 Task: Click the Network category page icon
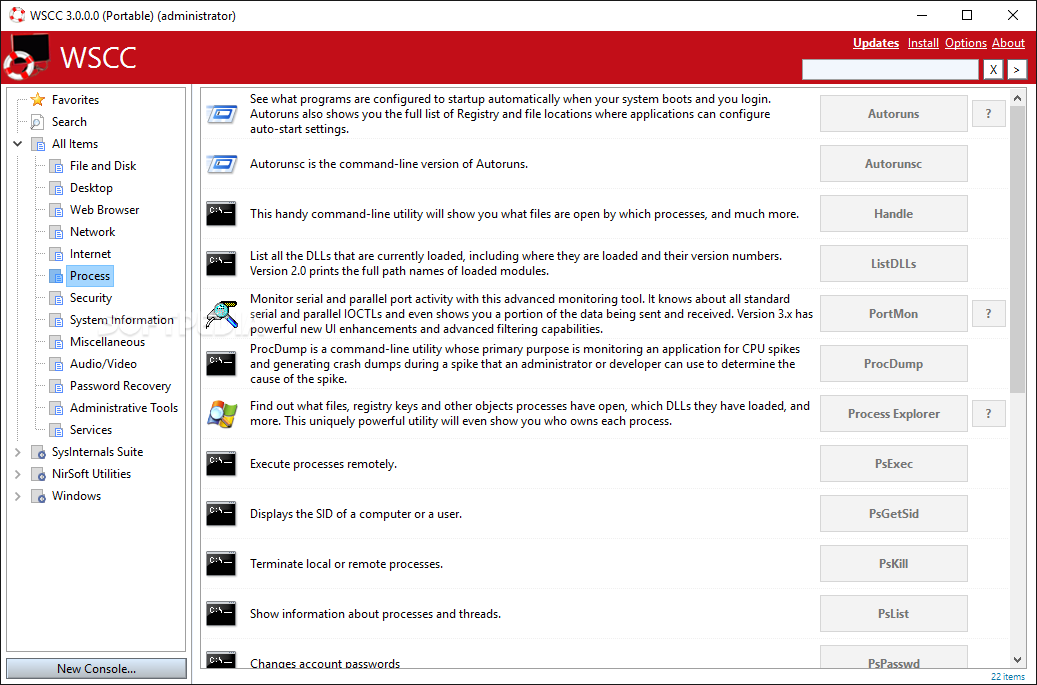(56, 232)
